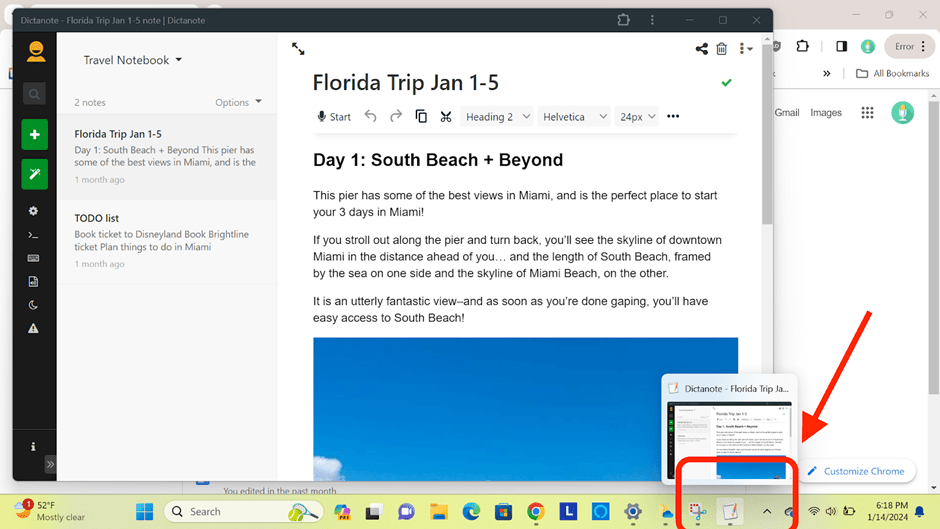This screenshot has height=529, width=940.
Task: Click the Day 1: South Beach + Beyond heading
Action: point(438,160)
